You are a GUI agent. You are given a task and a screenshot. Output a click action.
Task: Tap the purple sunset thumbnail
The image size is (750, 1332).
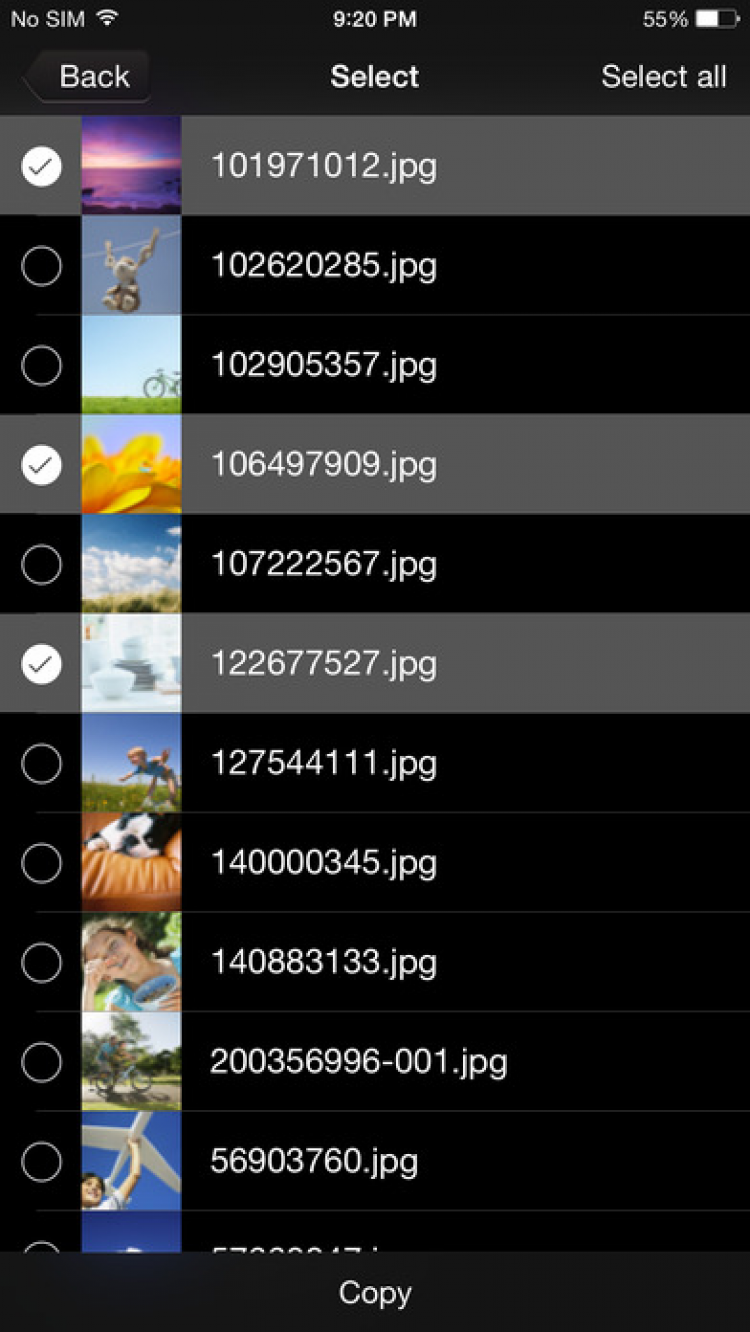tap(131, 166)
